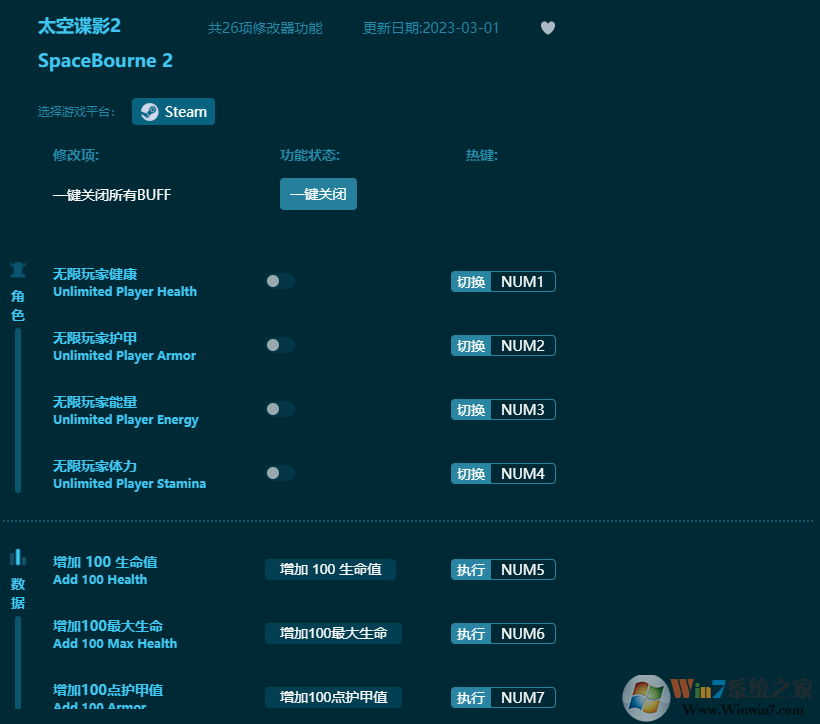Edit the NUM3 hotkey binding
Viewport: 820px width, 724px height.
click(x=522, y=410)
